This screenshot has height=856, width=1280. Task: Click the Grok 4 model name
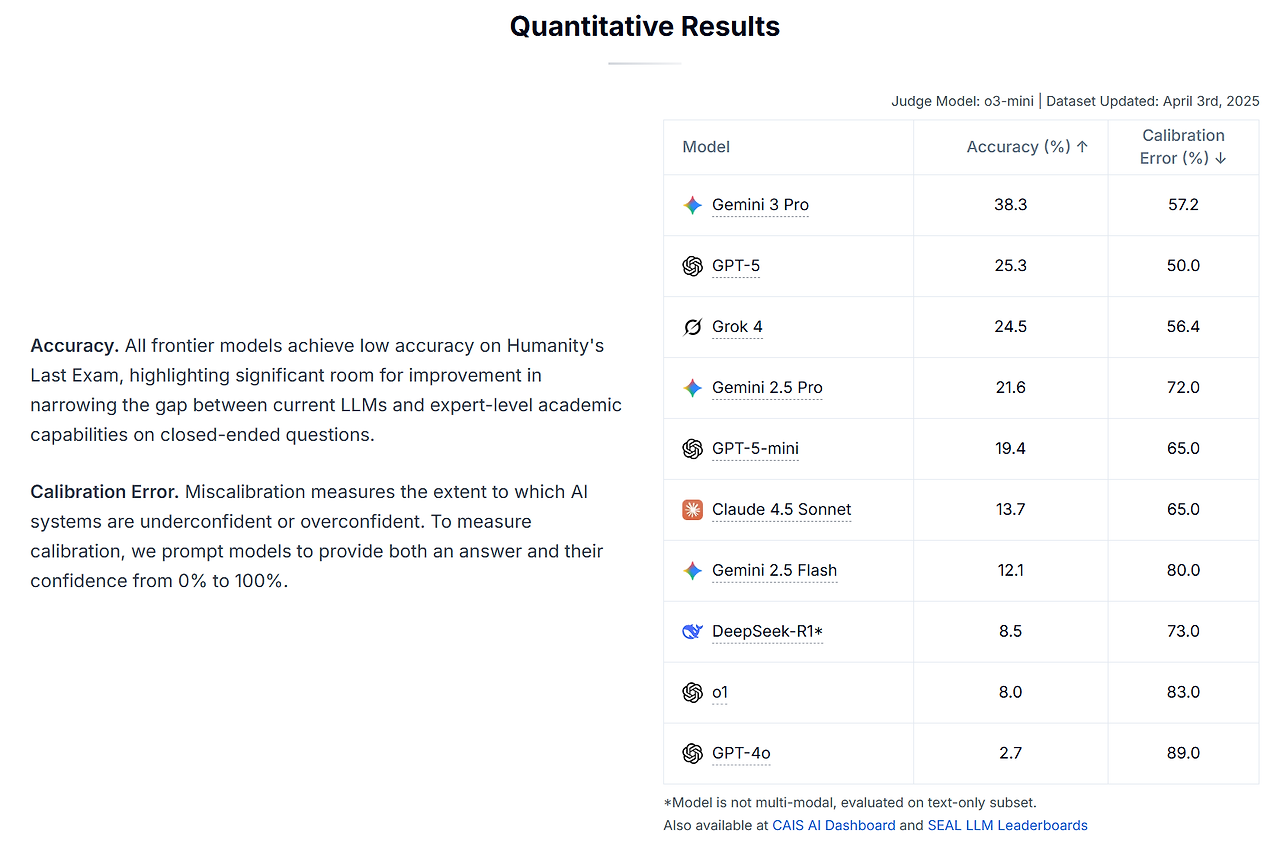(737, 327)
